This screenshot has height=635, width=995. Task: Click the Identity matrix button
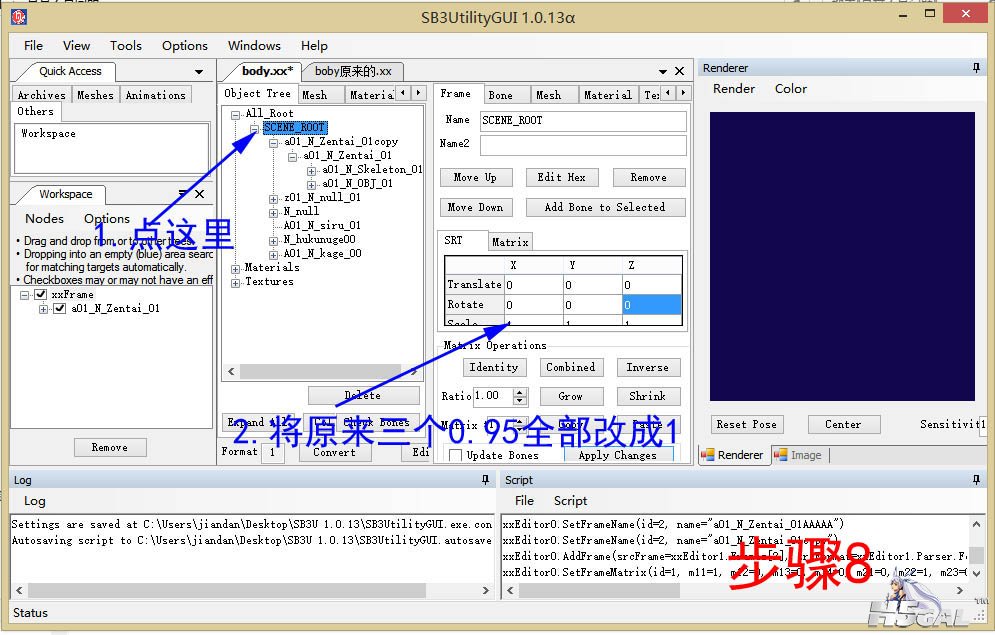pos(493,367)
